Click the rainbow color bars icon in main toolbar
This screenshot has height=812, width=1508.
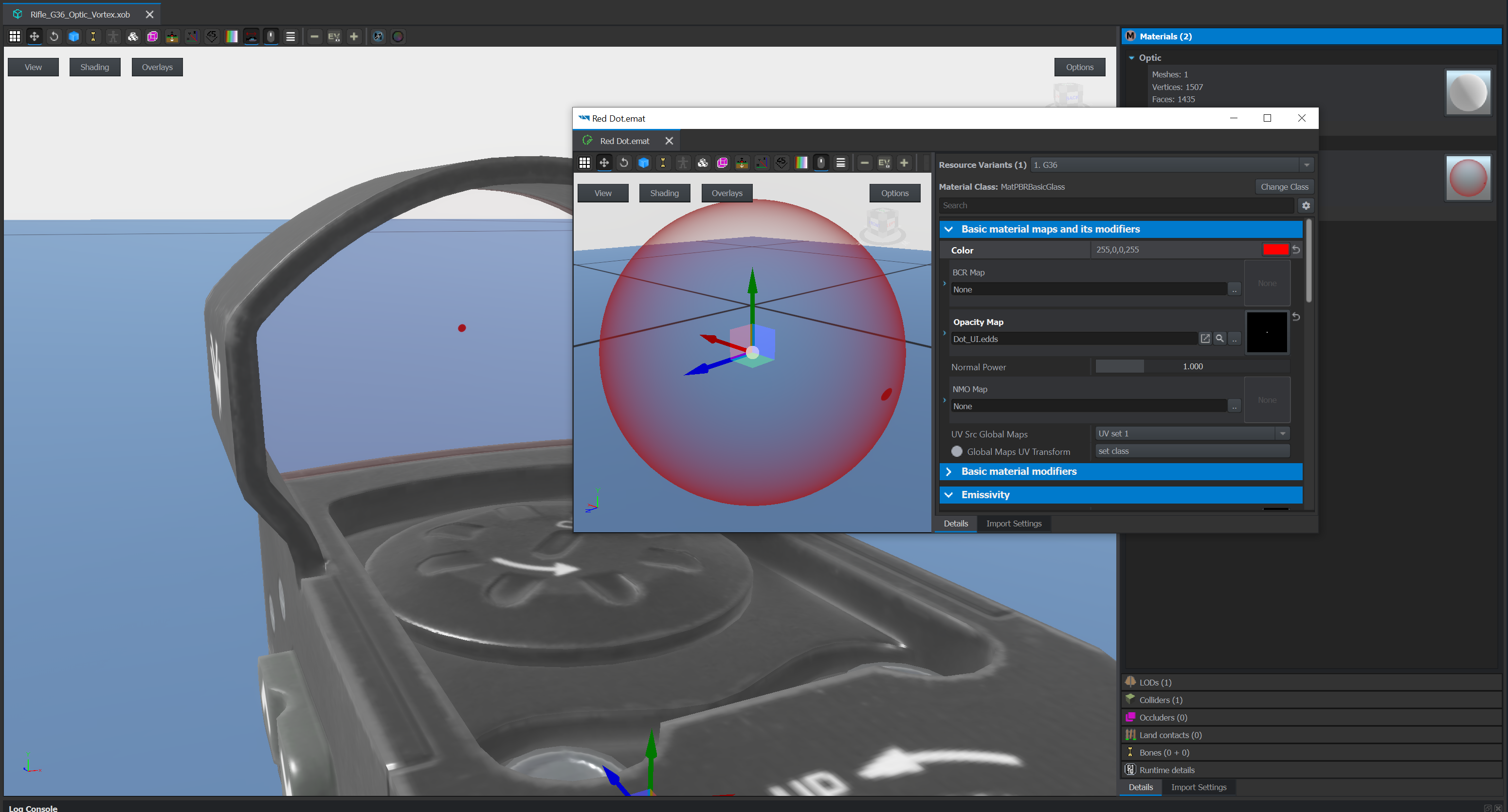coord(232,36)
